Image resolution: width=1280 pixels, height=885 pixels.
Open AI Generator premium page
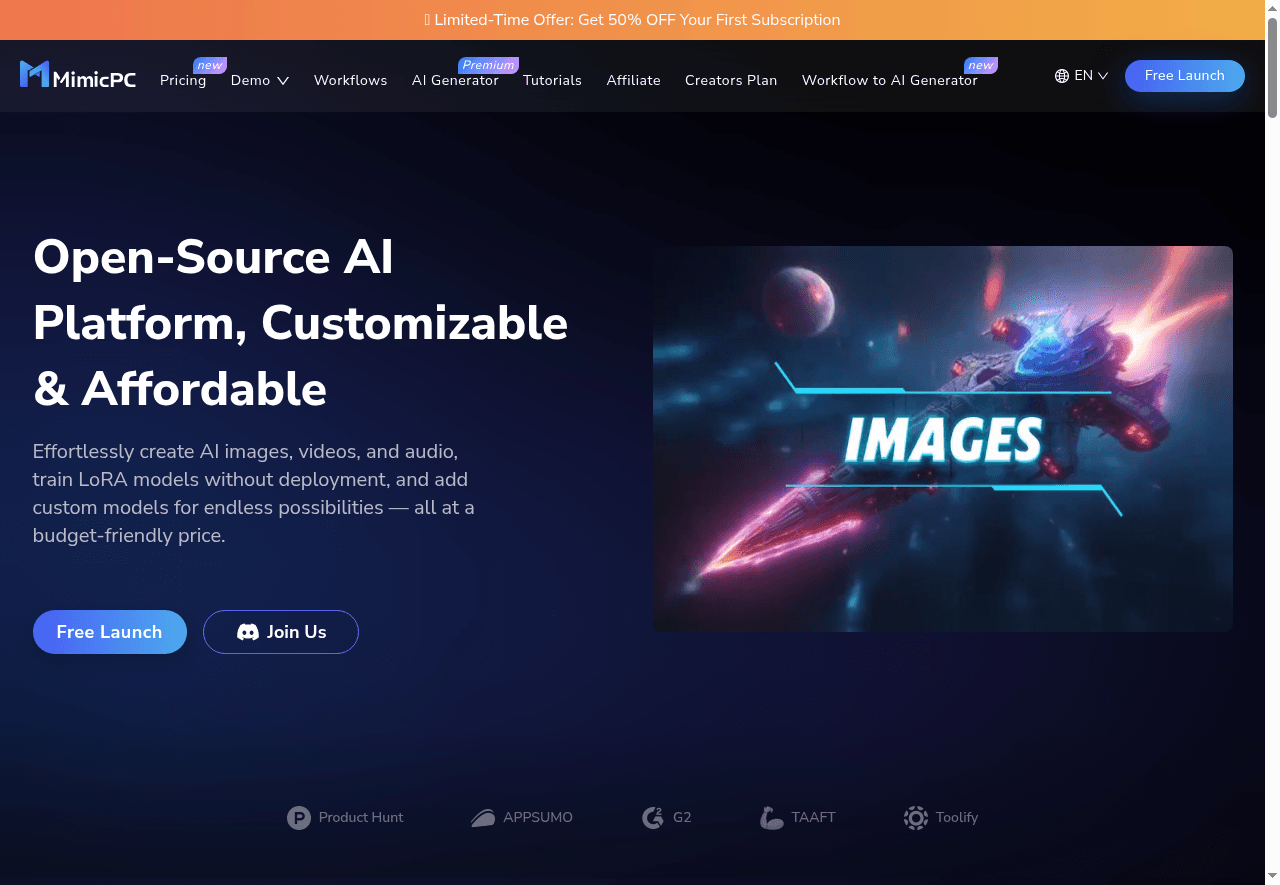click(x=455, y=80)
